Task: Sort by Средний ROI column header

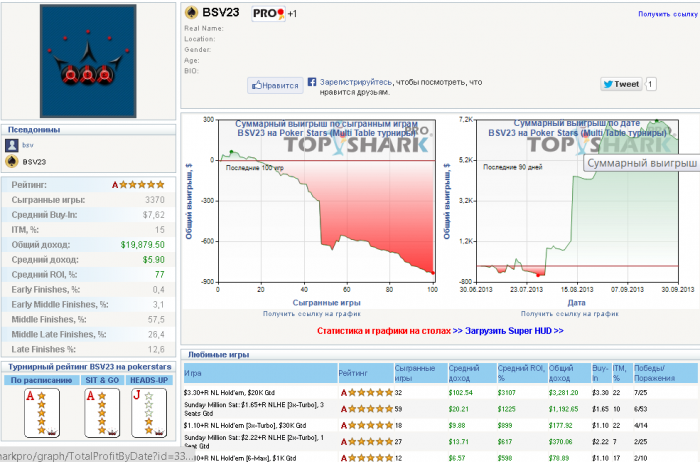Action: [522, 373]
